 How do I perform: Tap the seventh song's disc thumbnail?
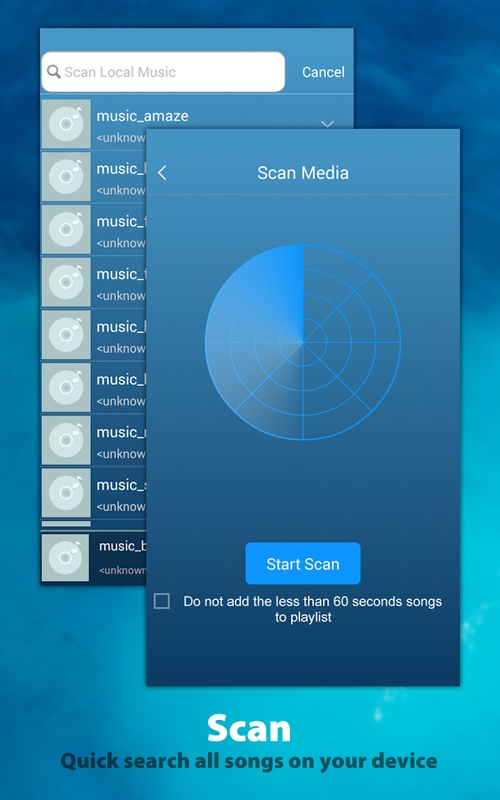click(x=66, y=440)
